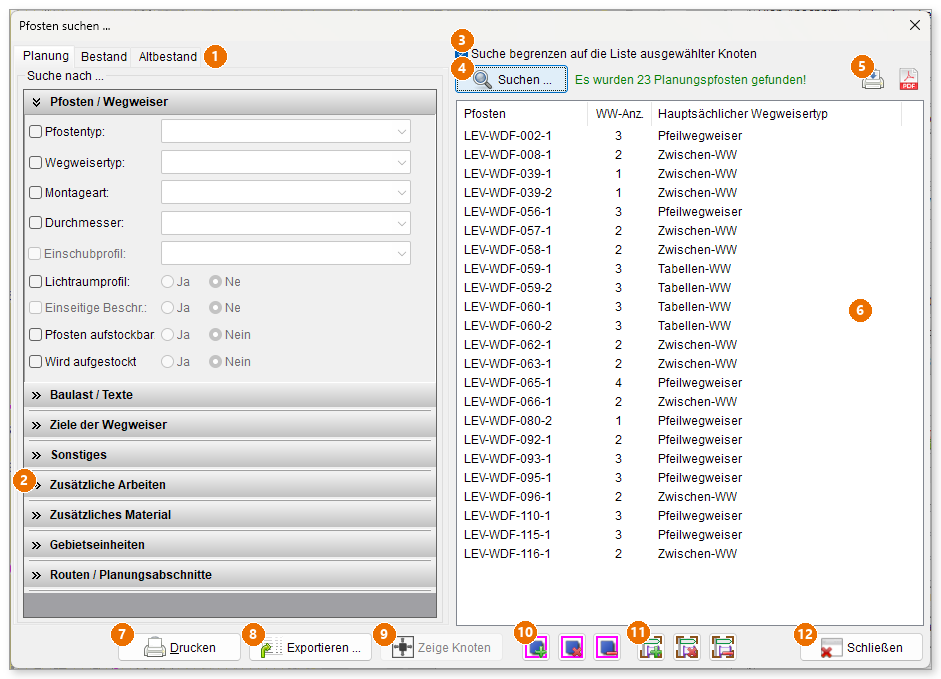
Task: Expand the Zusätzliches Material section
Action: pyautogui.click(x=230, y=515)
